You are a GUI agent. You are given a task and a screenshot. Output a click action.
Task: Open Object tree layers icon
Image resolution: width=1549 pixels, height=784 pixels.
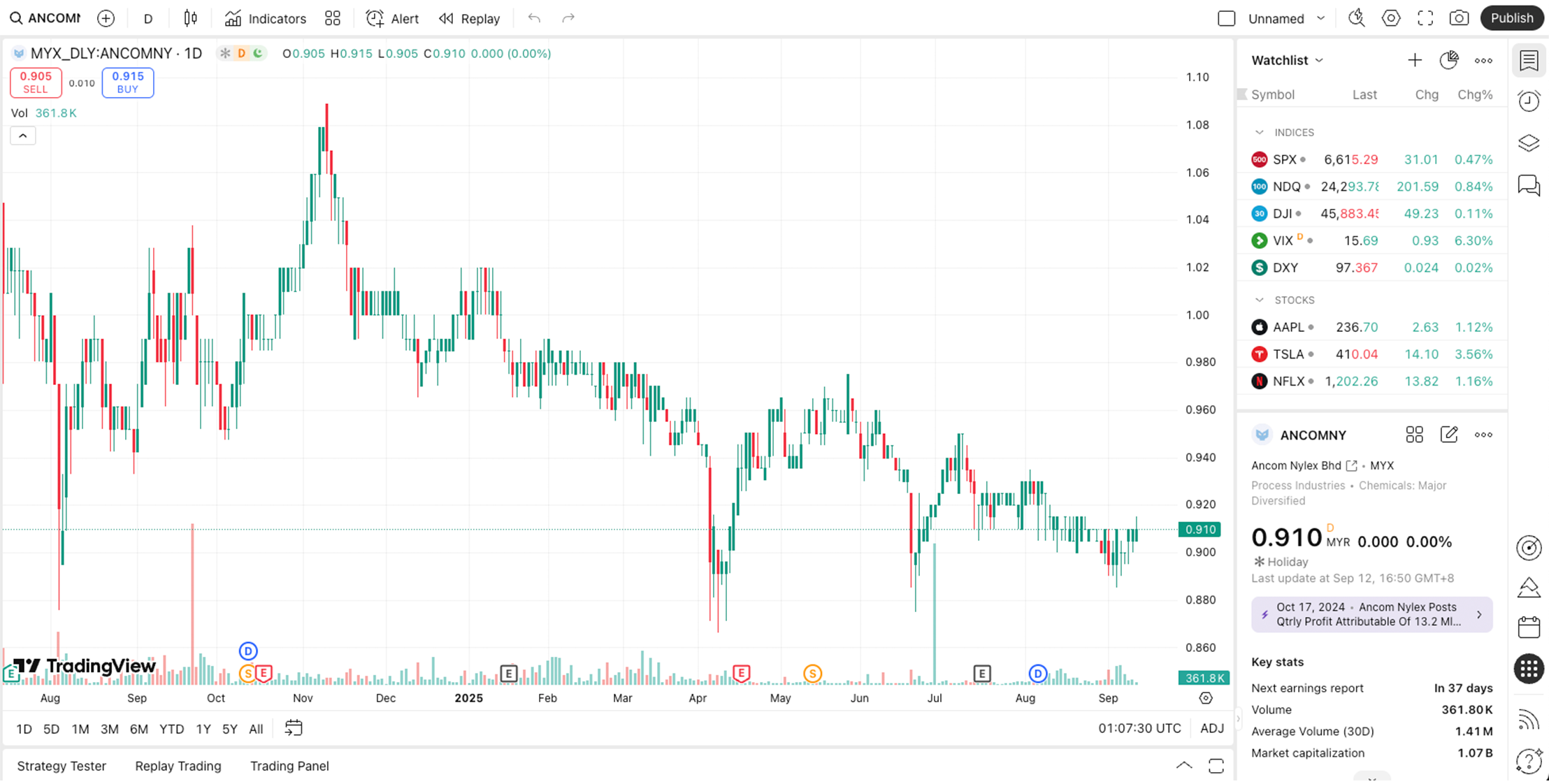click(1529, 143)
